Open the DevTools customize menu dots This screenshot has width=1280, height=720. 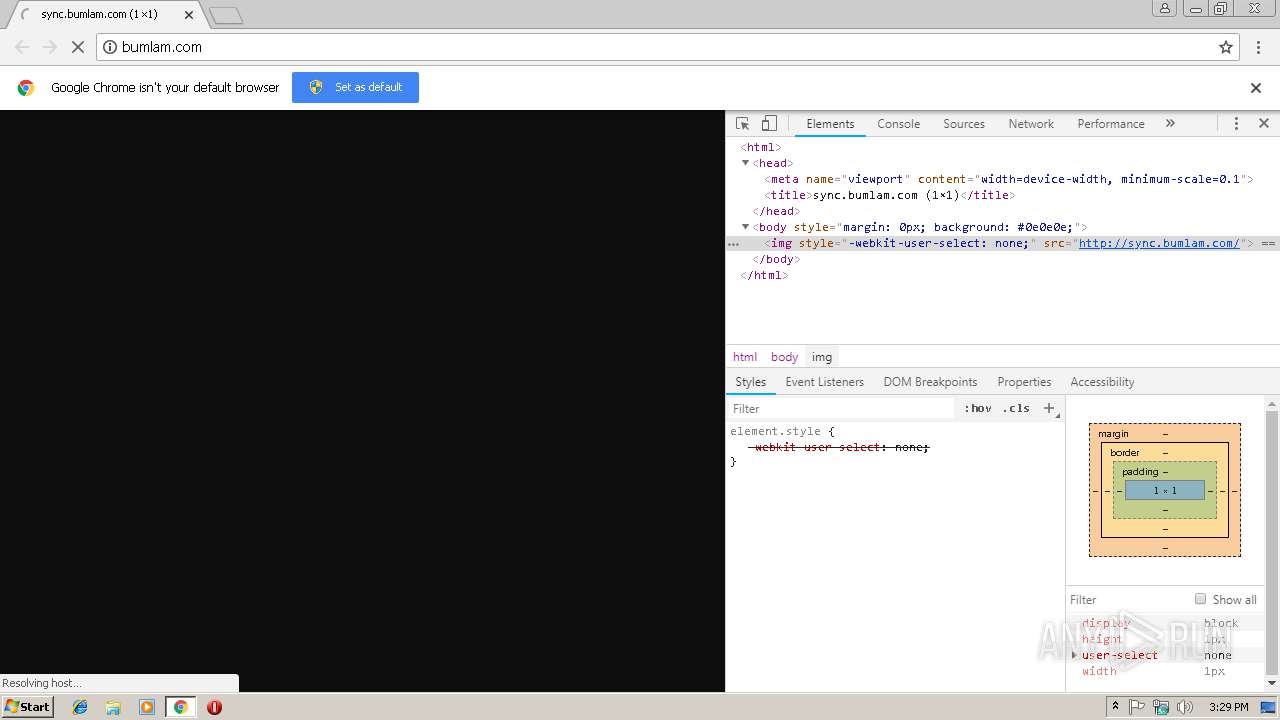click(1236, 124)
